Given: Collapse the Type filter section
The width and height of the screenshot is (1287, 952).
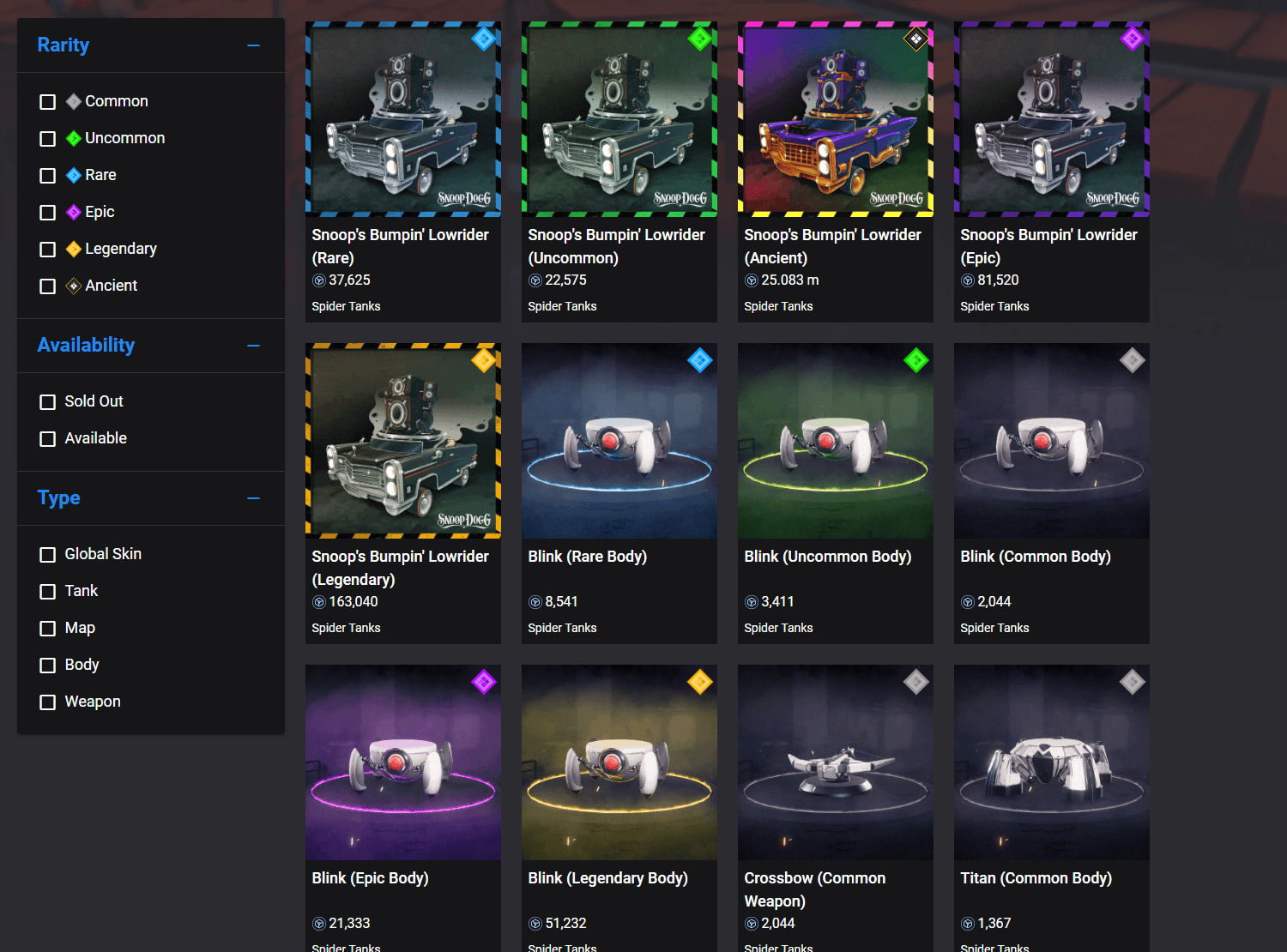Looking at the screenshot, I should point(253,498).
